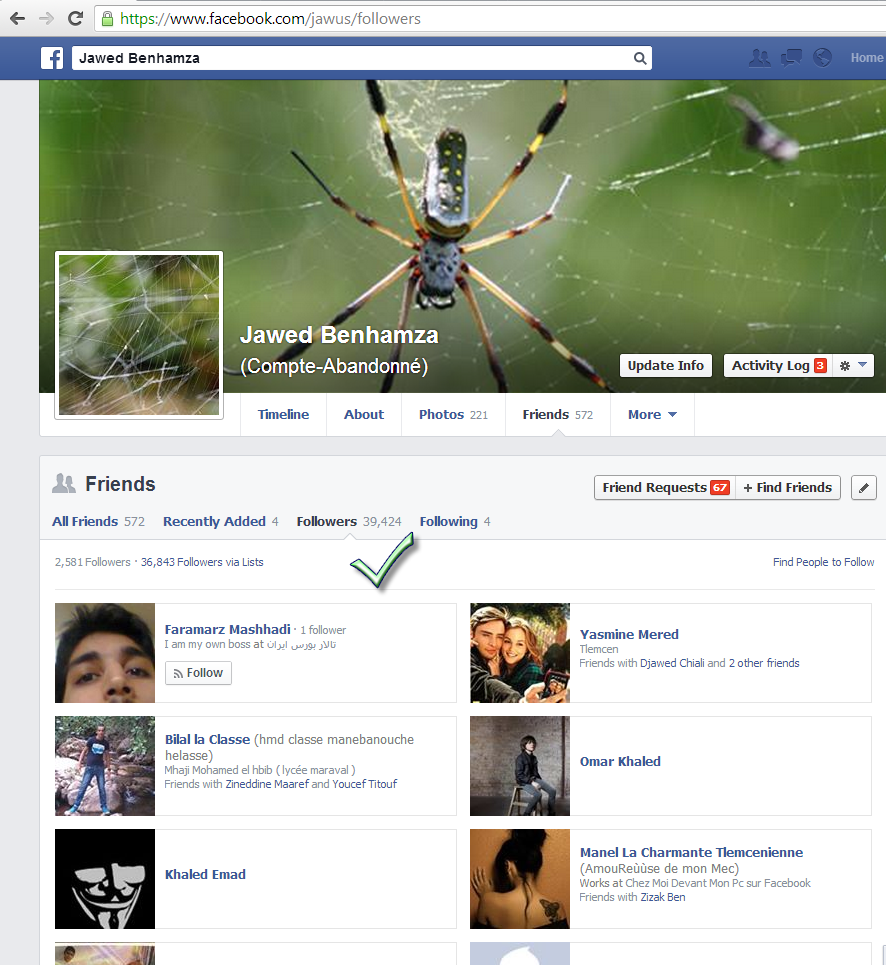The width and height of the screenshot is (886, 965).
Task: Click the Facebook logo icon
Action: pos(52,58)
